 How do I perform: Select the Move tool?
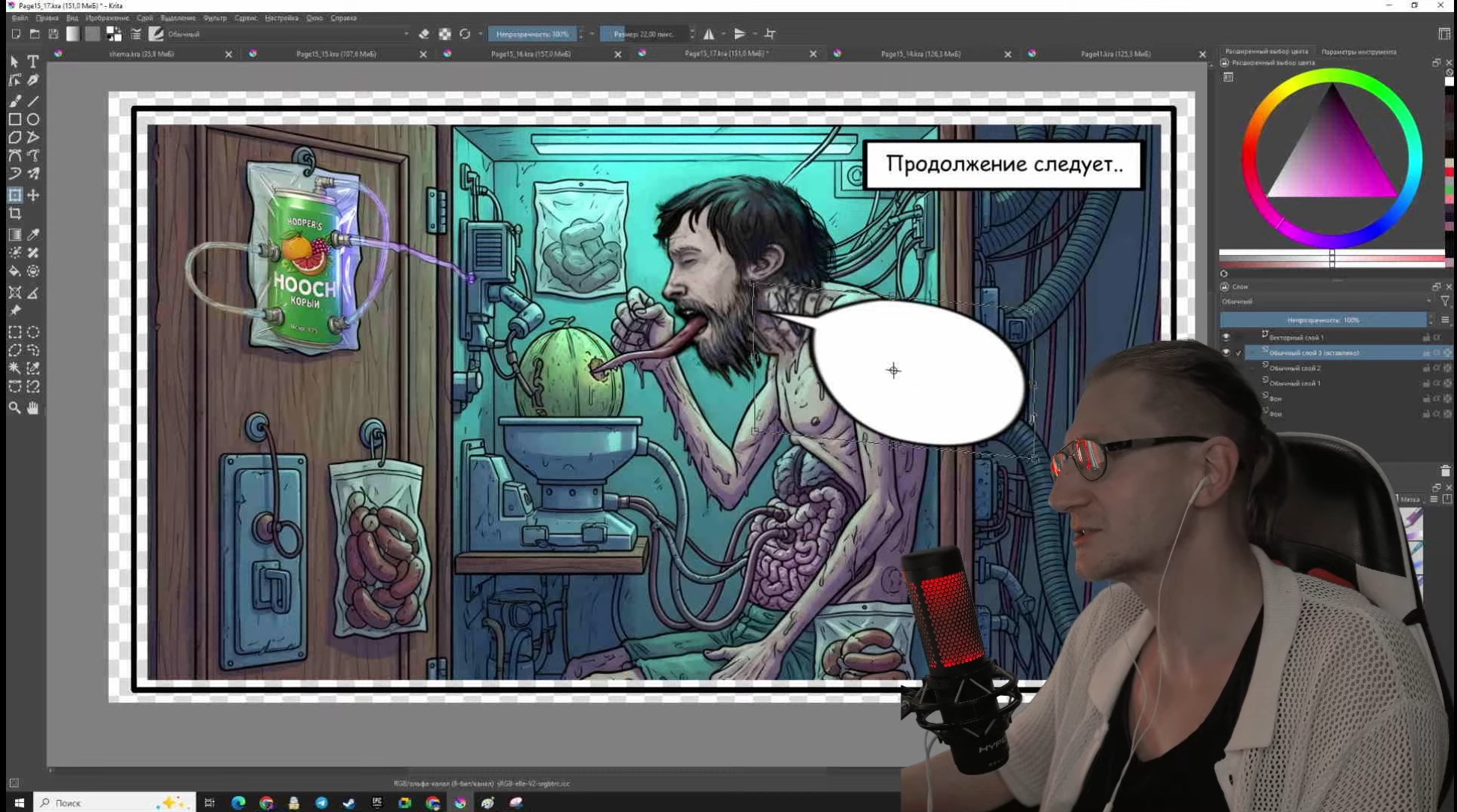33,195
